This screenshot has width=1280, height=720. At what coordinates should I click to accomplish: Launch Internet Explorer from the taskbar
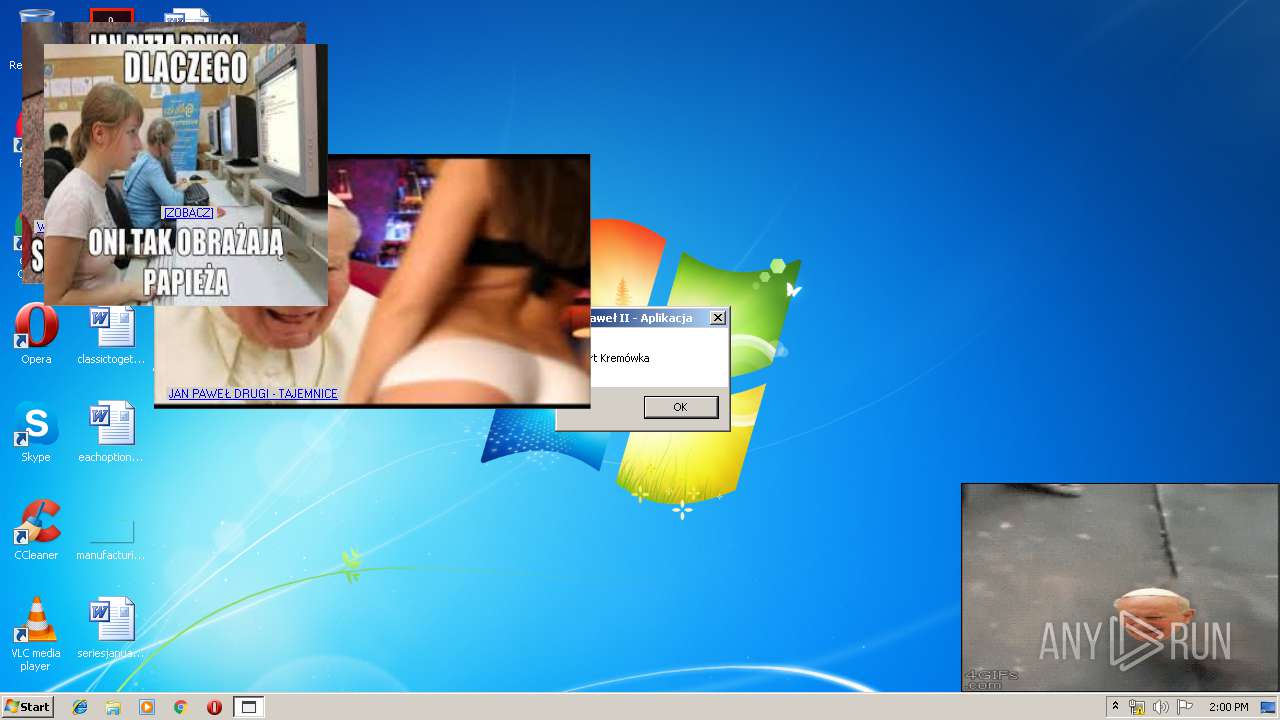[80, 707]
